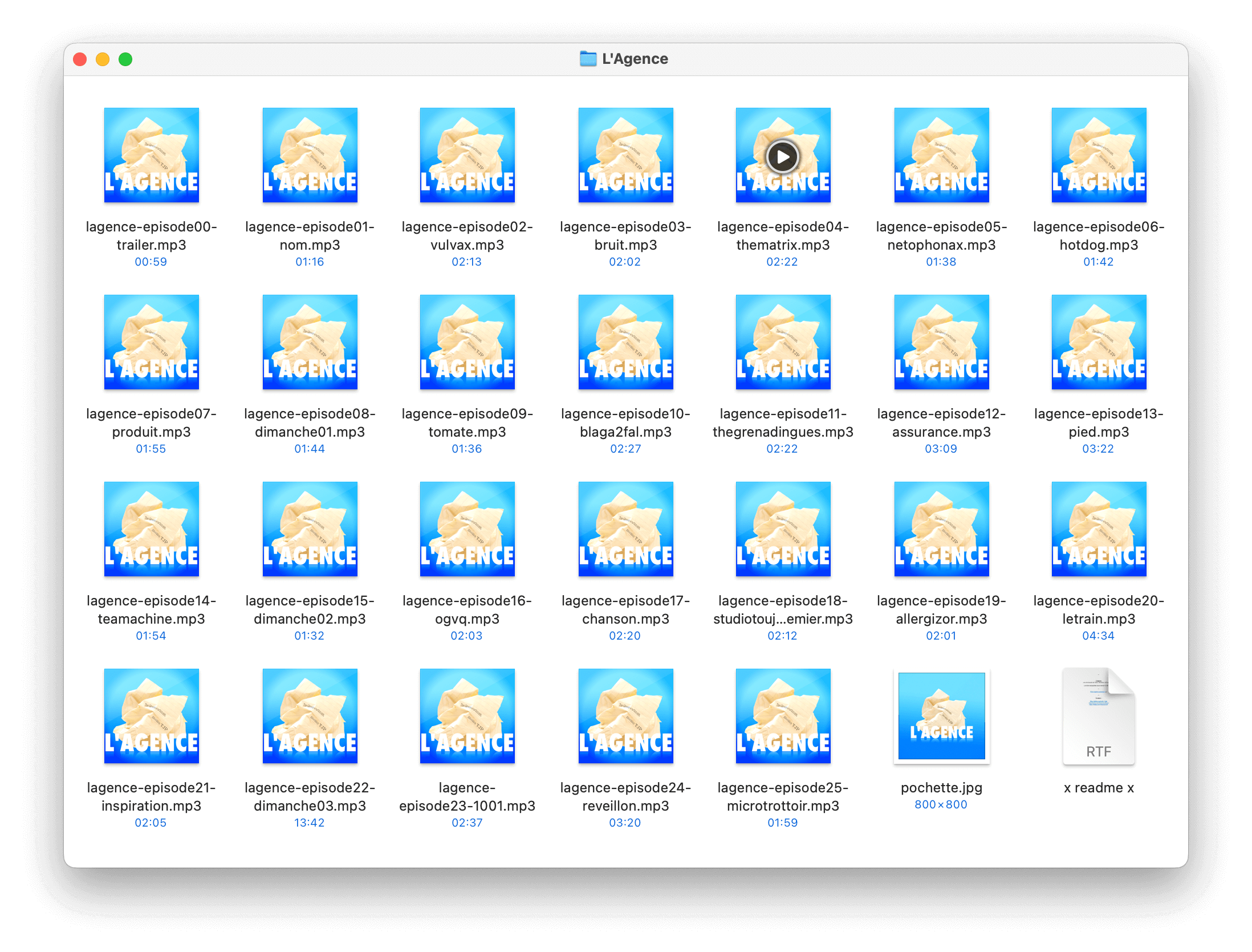
Task: Select episode16-ogvq.mp3 file icon
Action: point(467,529)
